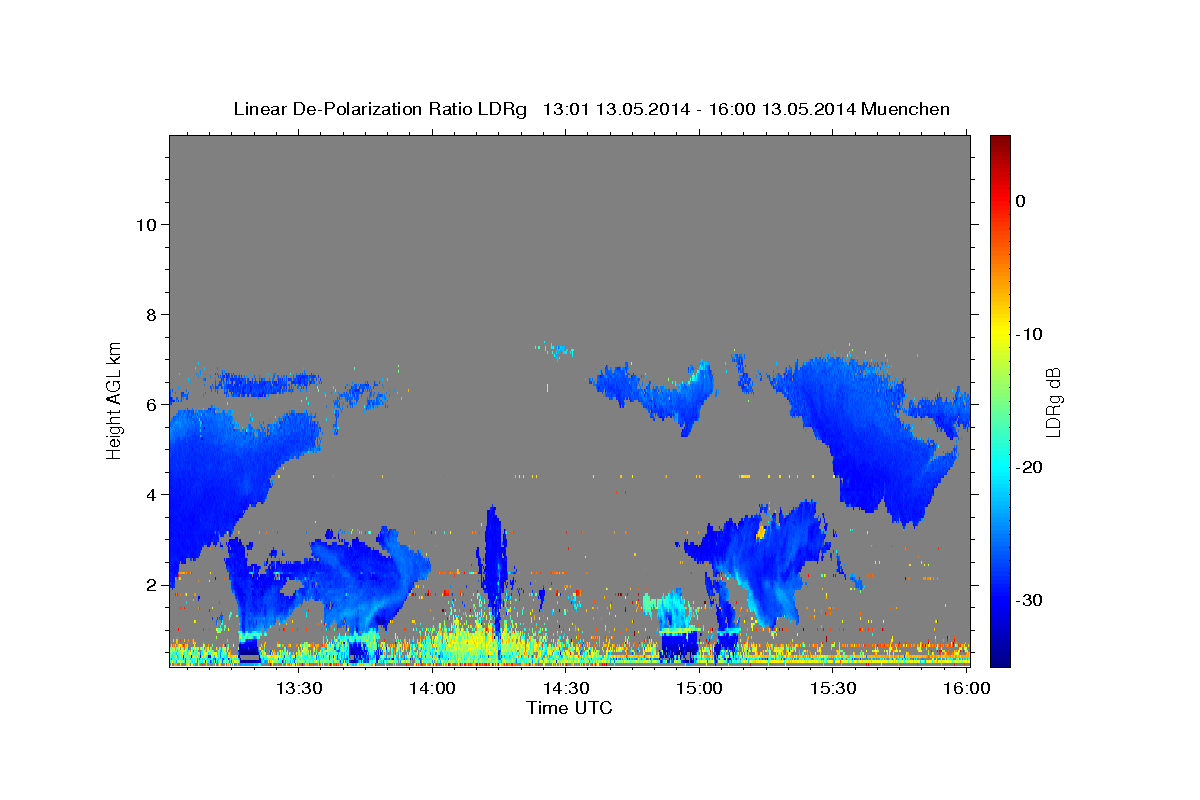Click the colorbar value -20

[x=1030, y=467]
